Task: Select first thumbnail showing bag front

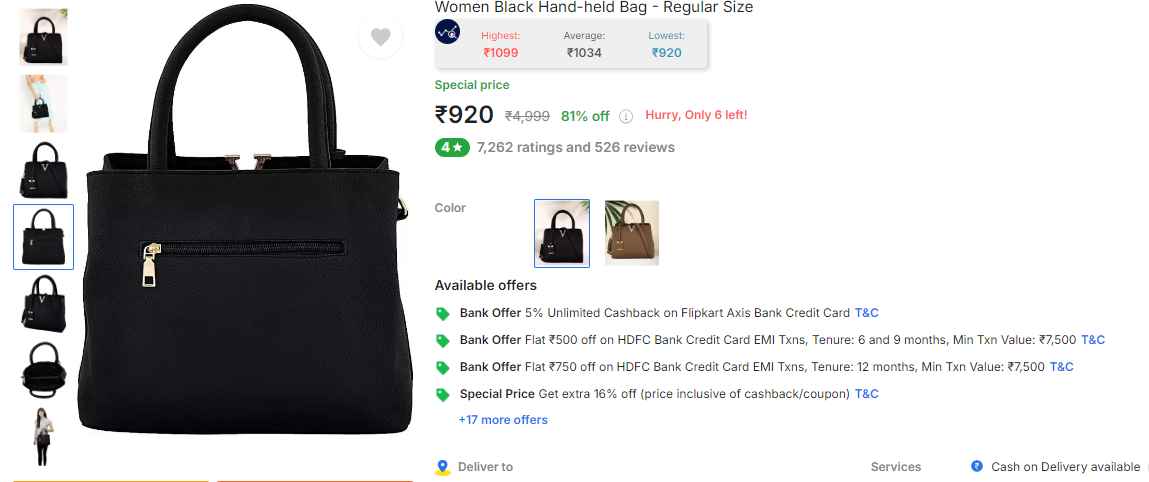Action: pos(43,37)
